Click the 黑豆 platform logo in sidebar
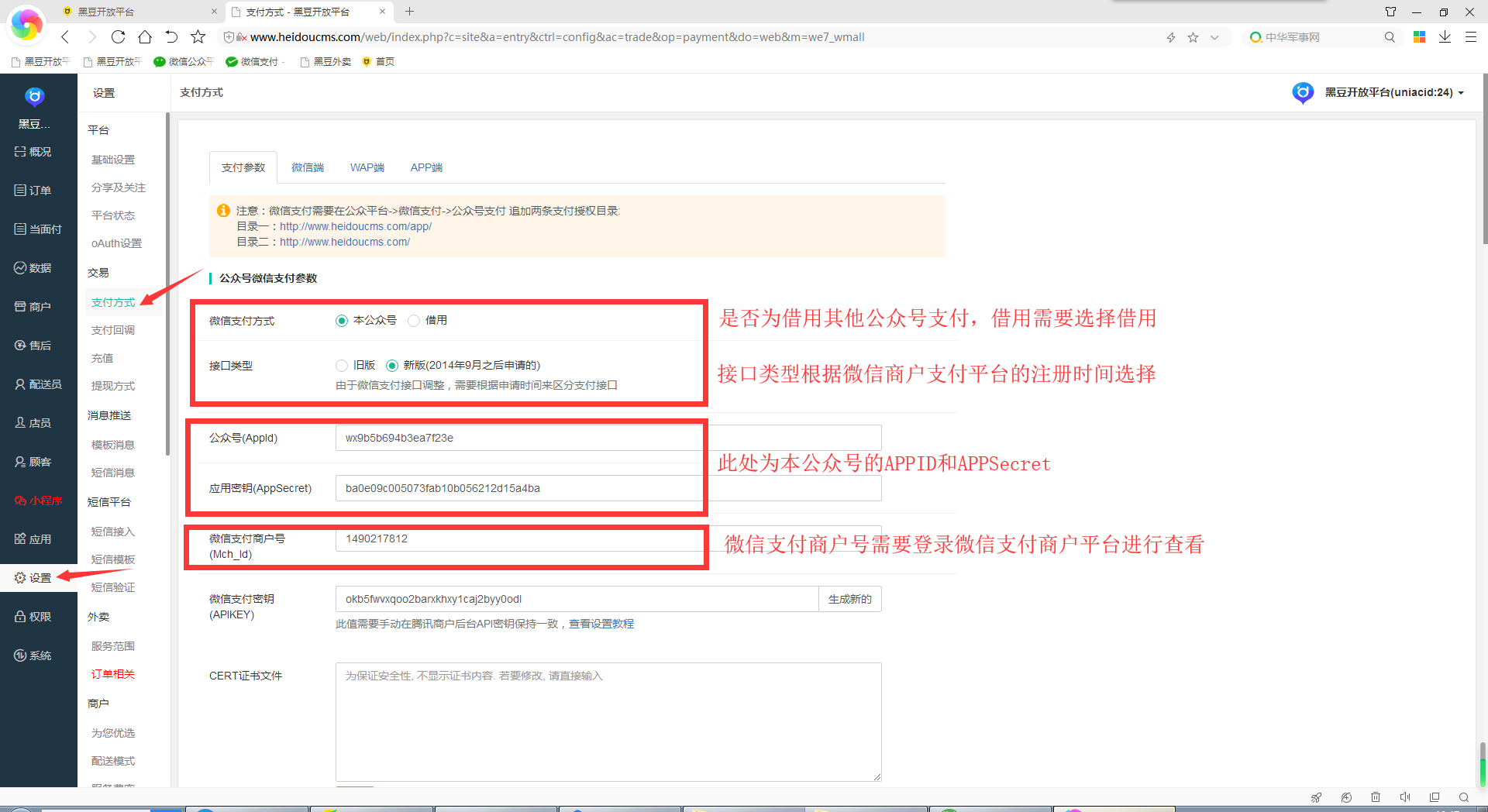 [x=34, y=97]
